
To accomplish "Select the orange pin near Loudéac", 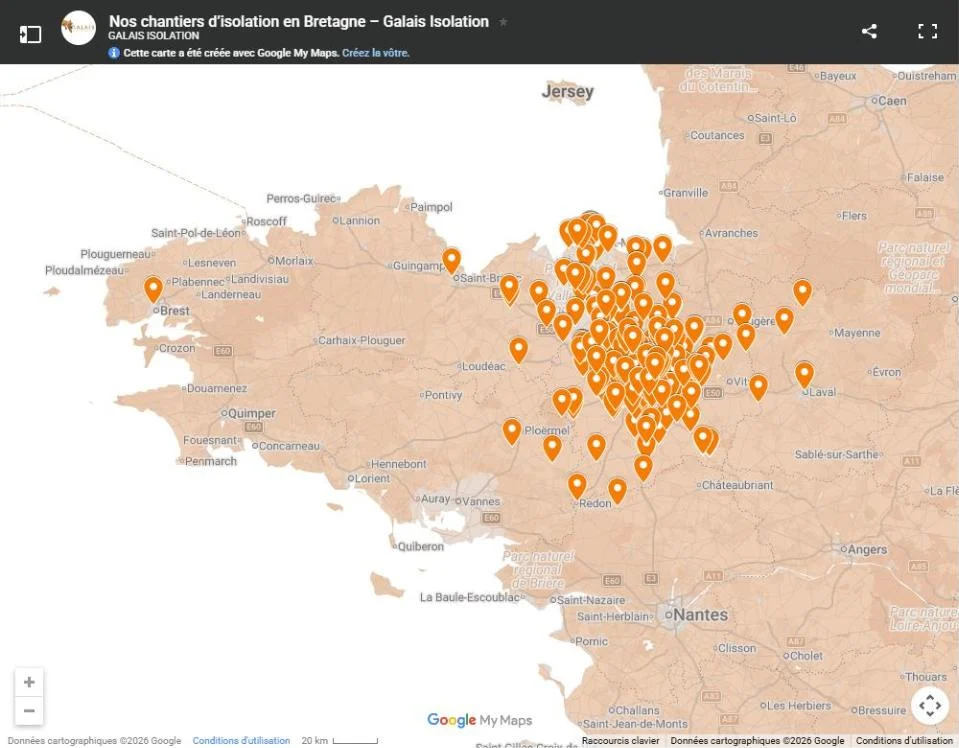I will click(519, 350).
